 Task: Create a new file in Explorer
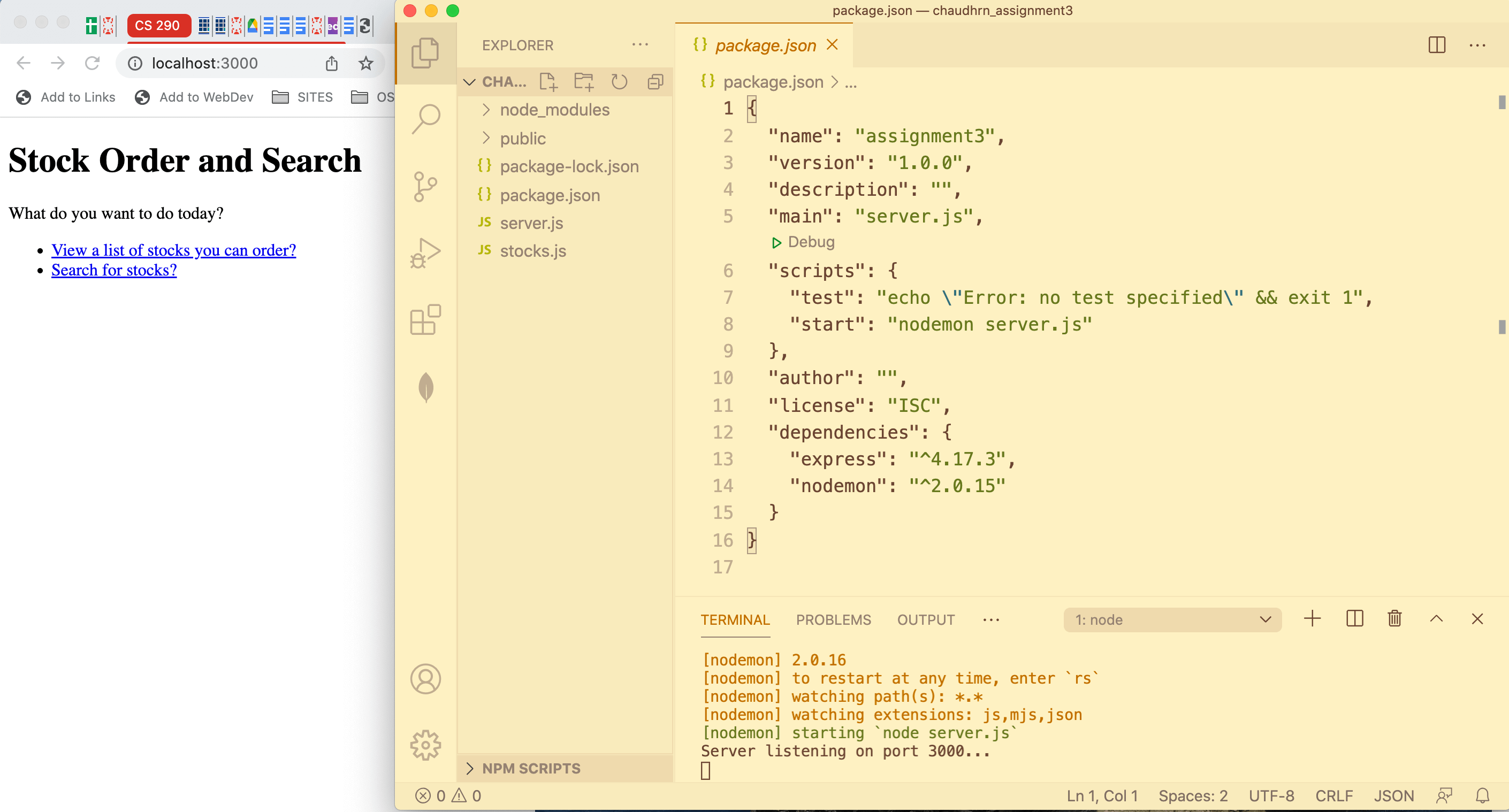[548, 81]
